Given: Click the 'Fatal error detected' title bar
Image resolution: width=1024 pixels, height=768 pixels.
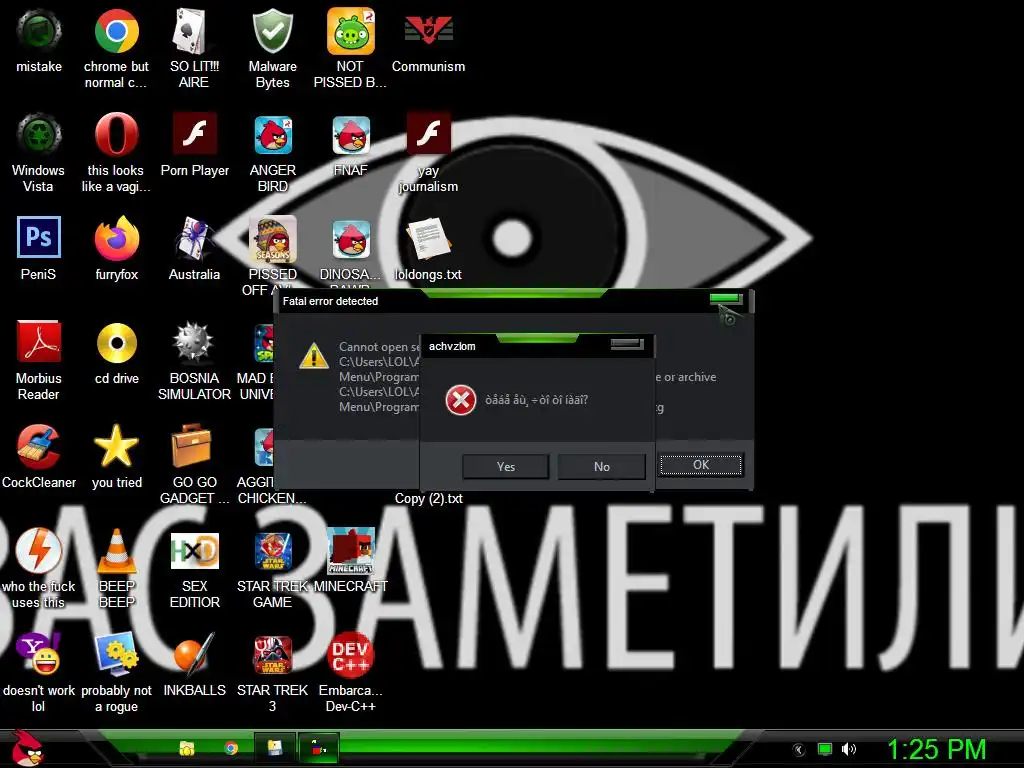Looking at the screenshot, I should click(x=513, y=301).
